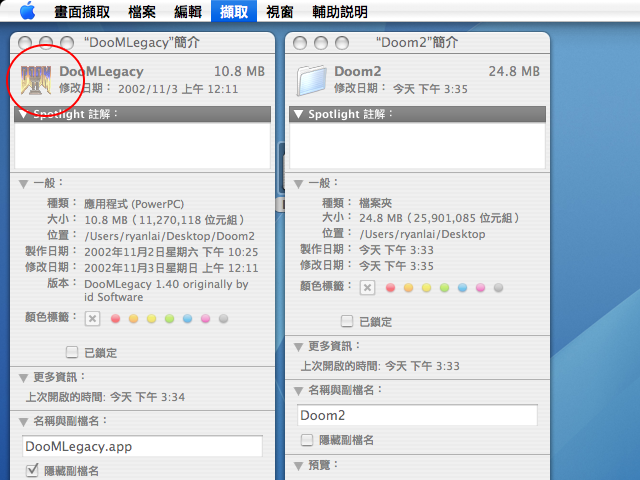Close the Doom2 info window

[300, 42]
